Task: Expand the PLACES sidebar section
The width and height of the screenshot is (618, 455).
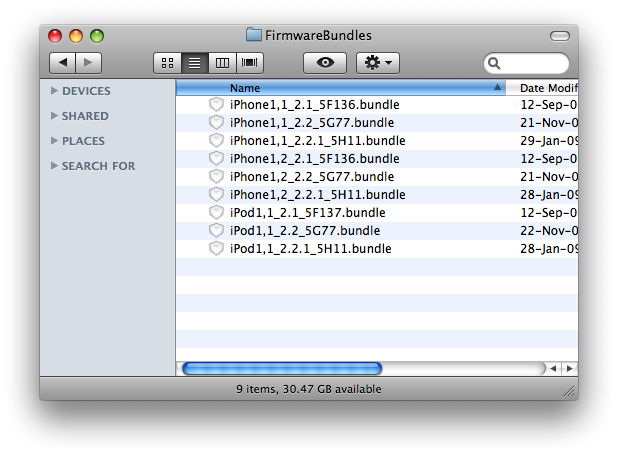Action: point(54,141)
